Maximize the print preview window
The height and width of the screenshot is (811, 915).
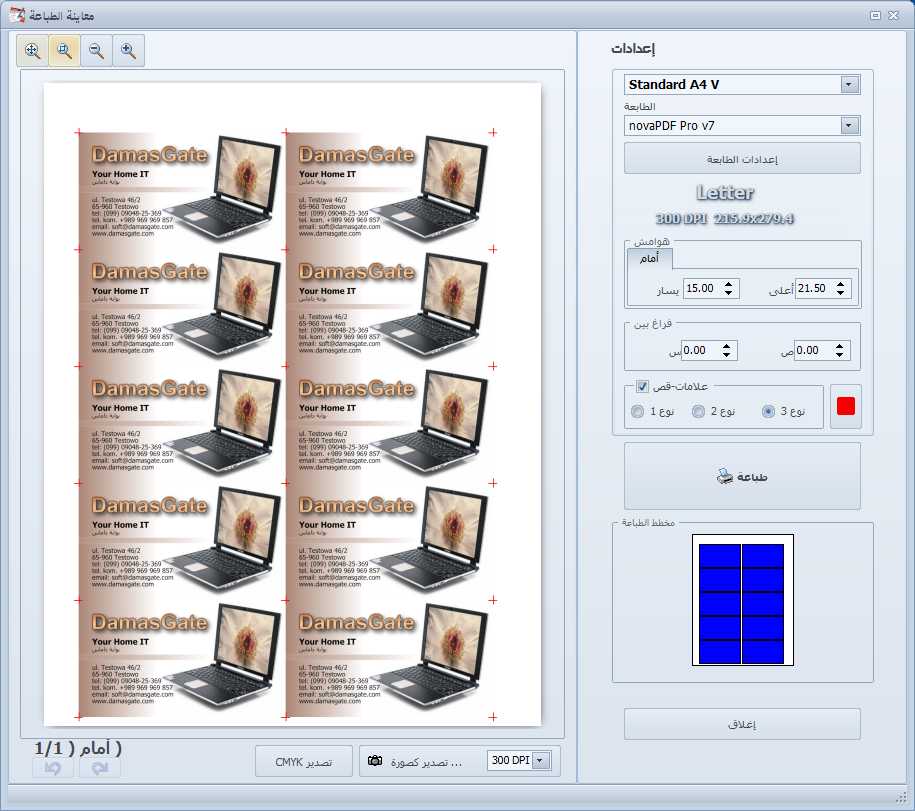click(875, 16)
